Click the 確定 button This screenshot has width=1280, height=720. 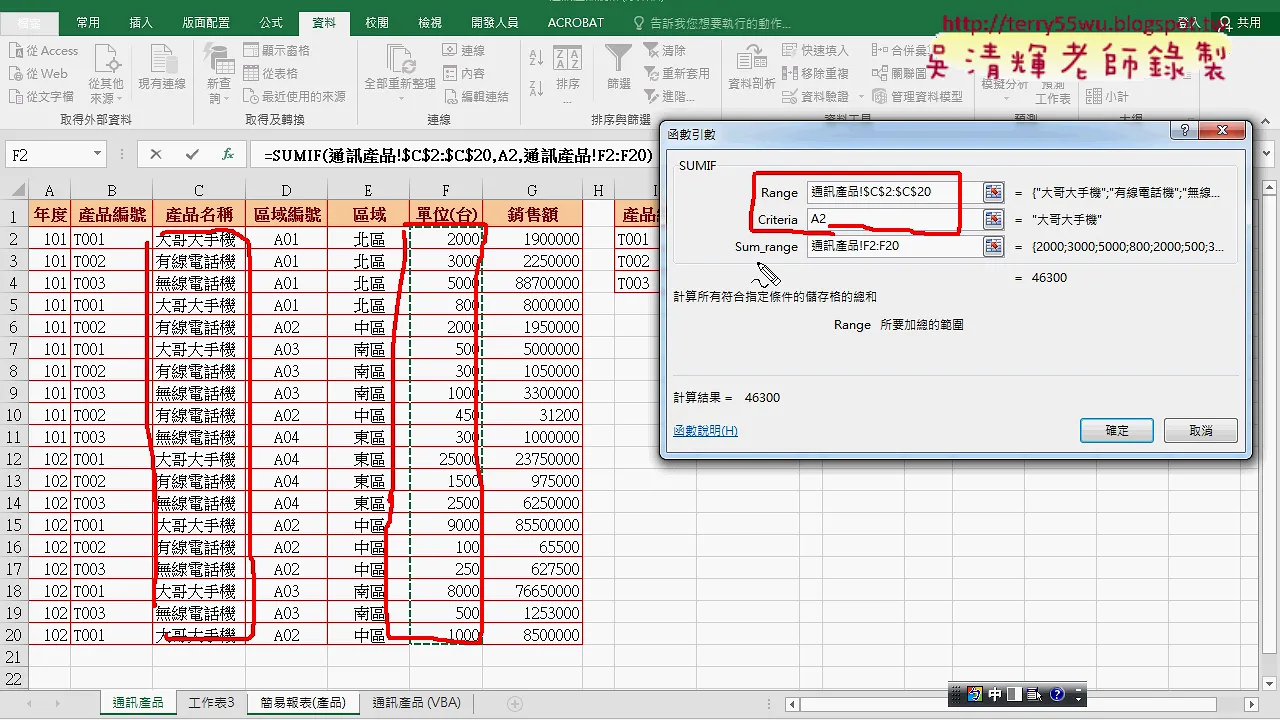[1117, 430]
